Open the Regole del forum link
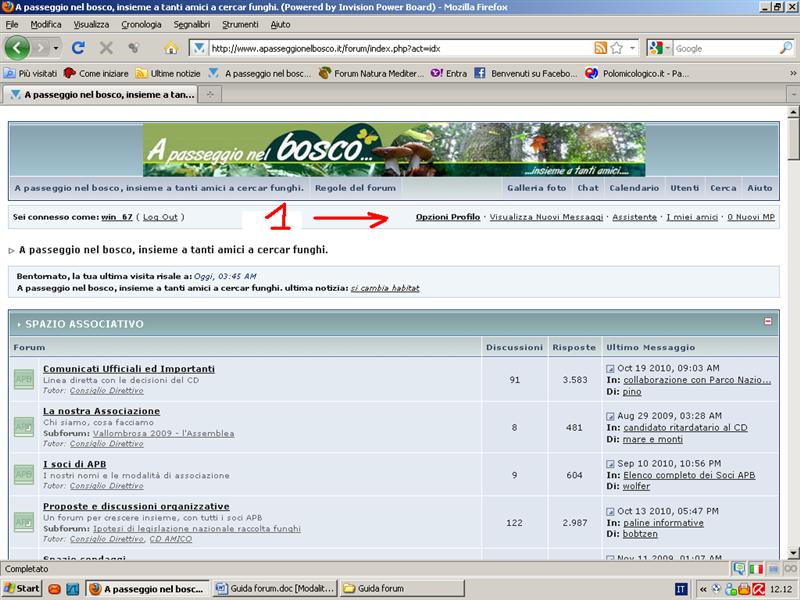The height and width of the screenshot is (600, 800). pos(356,188)
